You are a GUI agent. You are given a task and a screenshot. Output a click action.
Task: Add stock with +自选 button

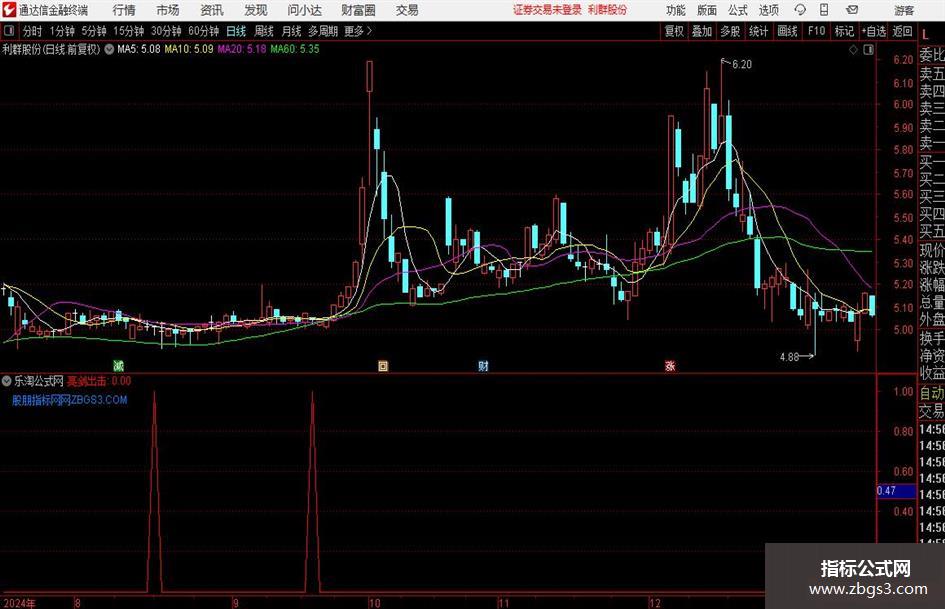pos(873,31)
